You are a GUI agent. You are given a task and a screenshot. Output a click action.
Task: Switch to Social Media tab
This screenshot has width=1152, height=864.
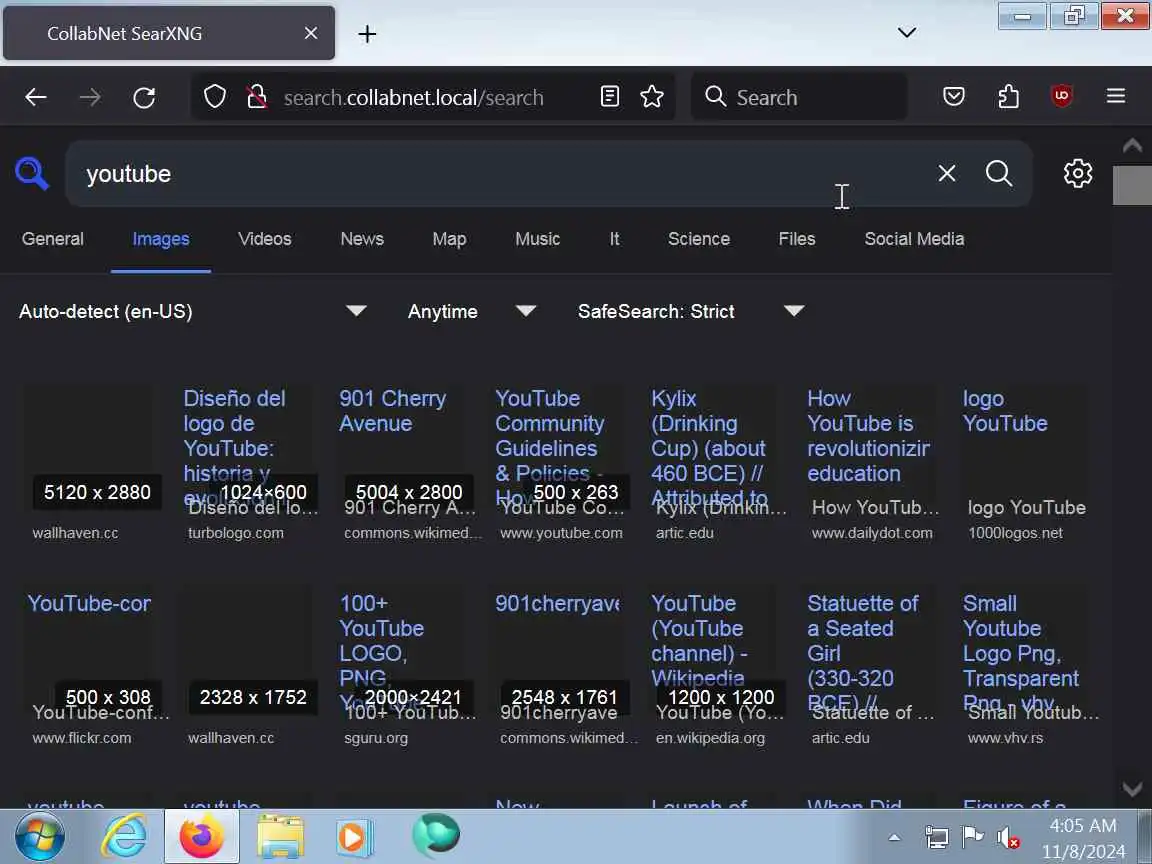(x=914, y=239)
